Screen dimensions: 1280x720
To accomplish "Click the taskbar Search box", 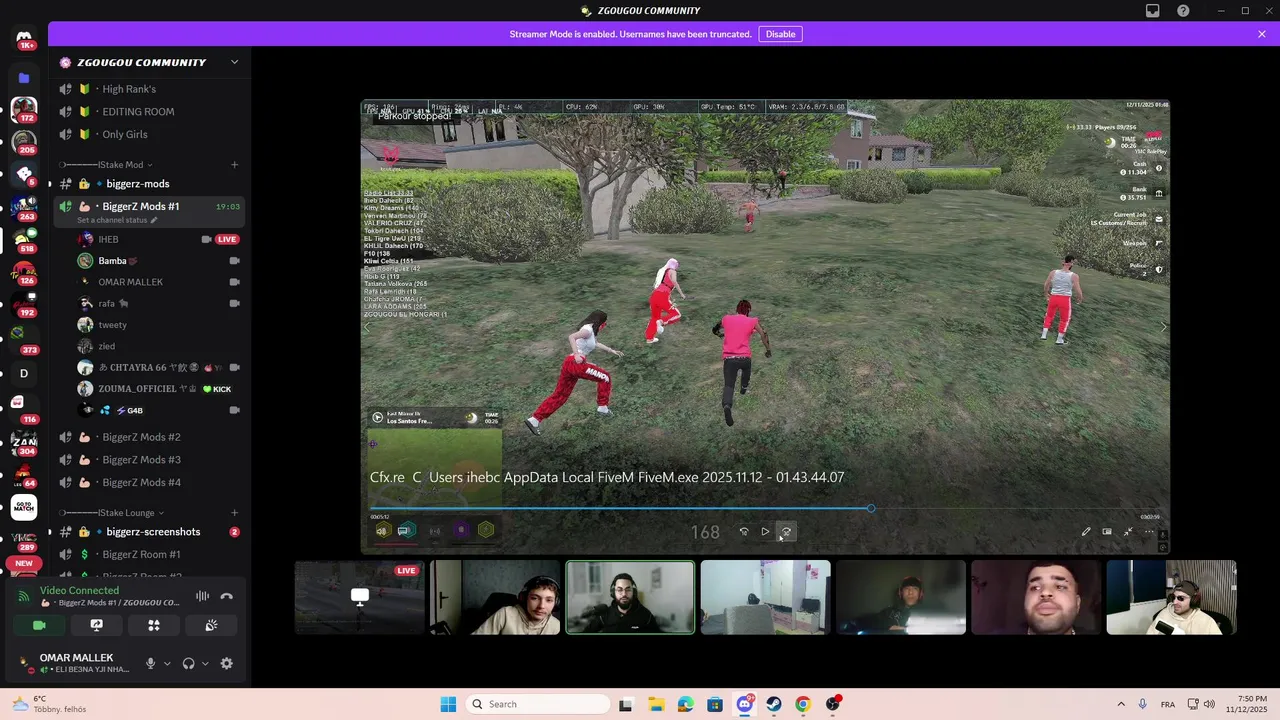I will pyautogui.click(x=538, y=704).
